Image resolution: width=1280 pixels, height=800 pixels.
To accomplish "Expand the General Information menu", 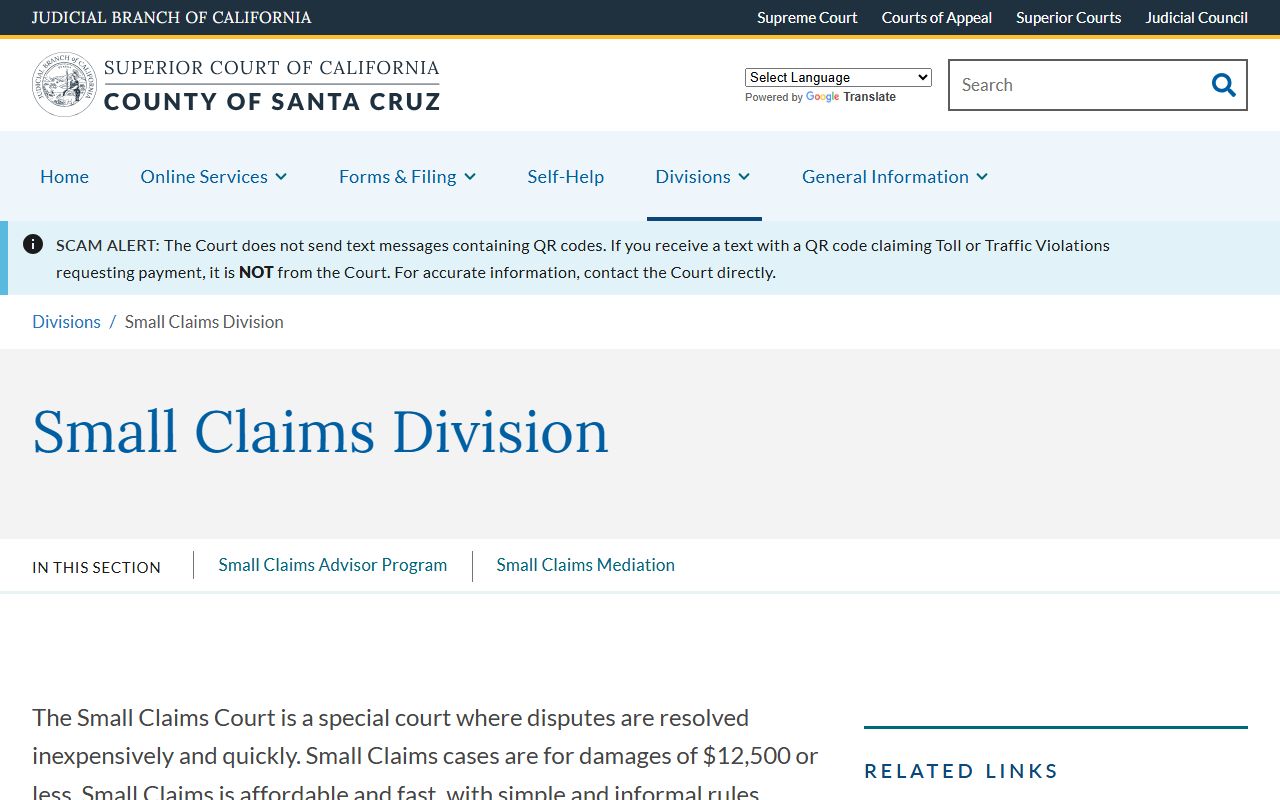I will (895, 176).
